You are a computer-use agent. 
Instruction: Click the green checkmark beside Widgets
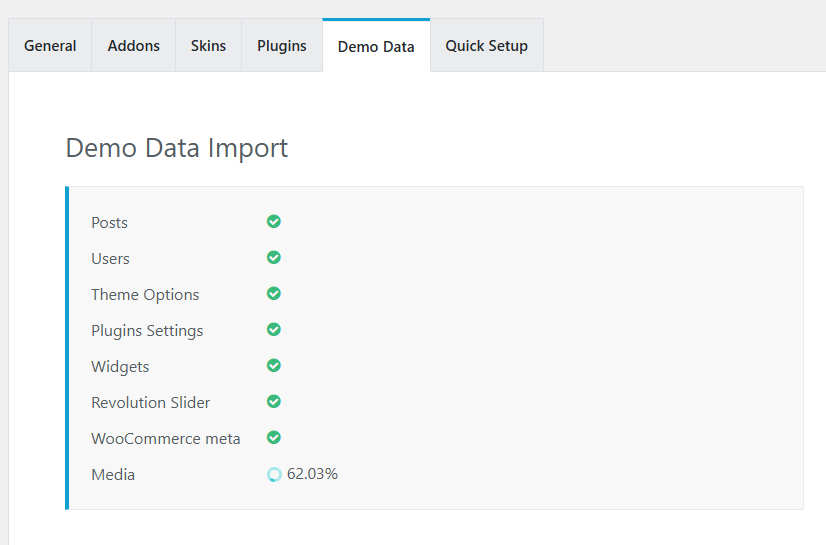click(x=274, y=365)
